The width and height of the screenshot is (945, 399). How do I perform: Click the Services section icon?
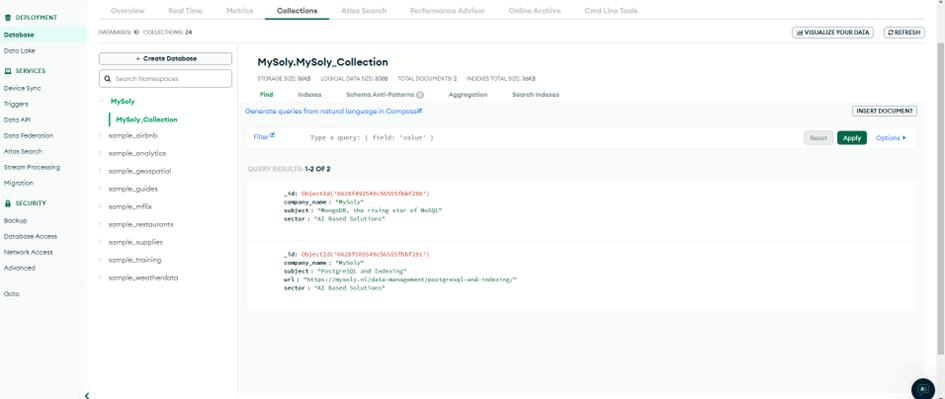pyautogui.click(x=7, y=71)
